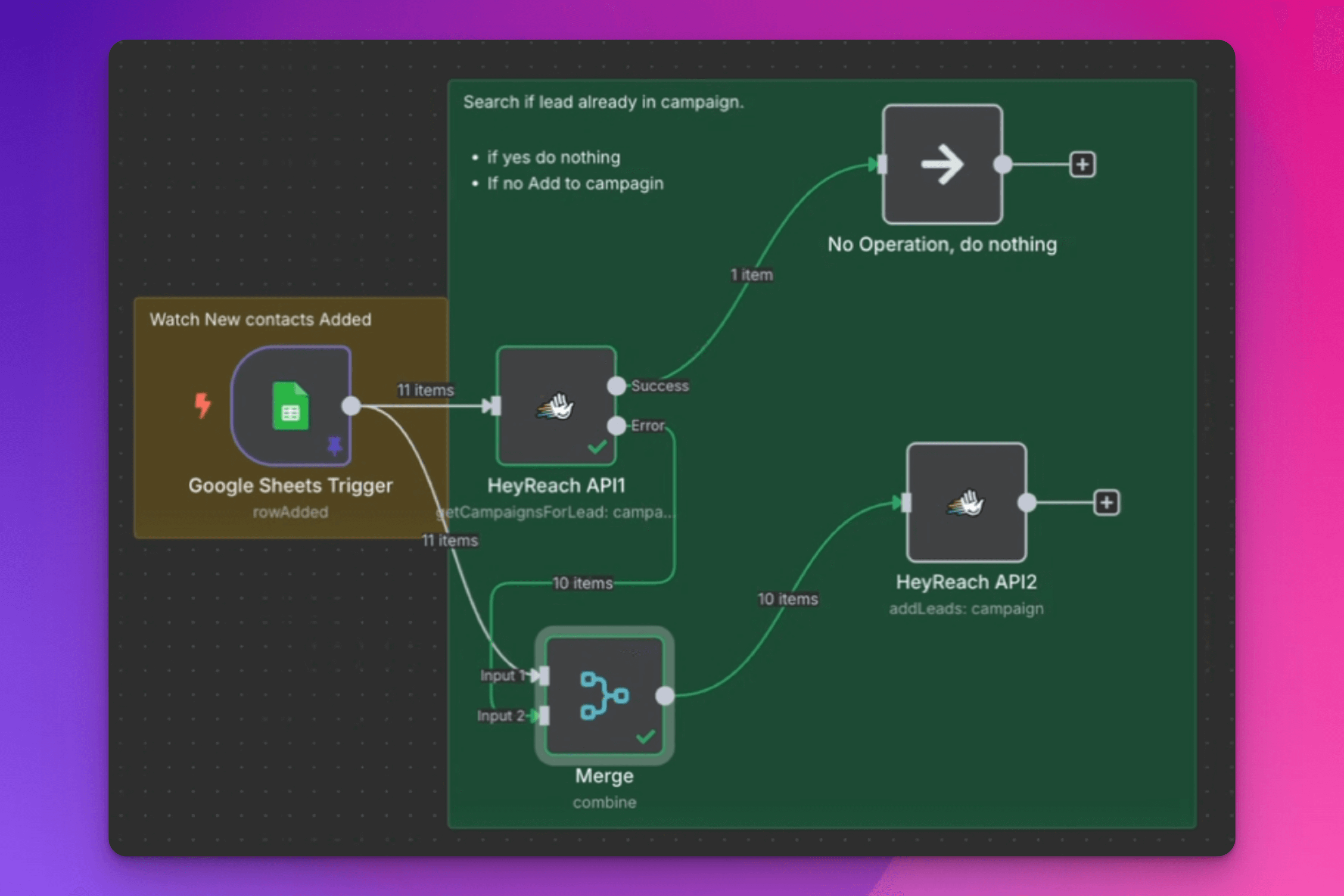Click the '11 items' label near HeyReach API1 input
Image resolution: width=1344 pixels, height=896 pixels.
[x=426, y=390]
